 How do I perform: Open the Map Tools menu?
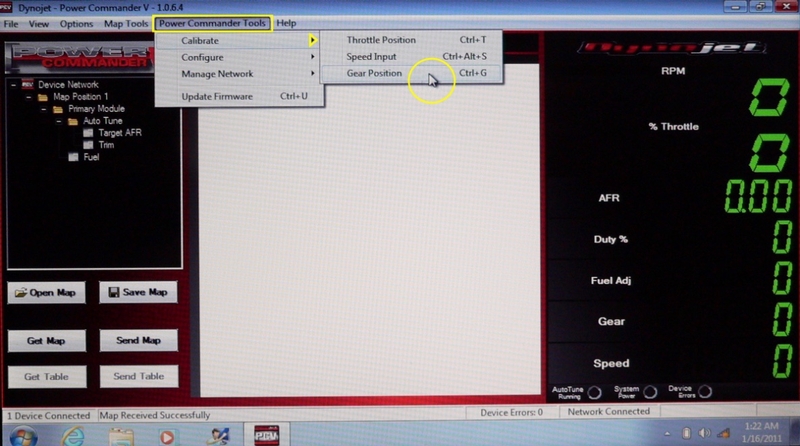coord(126,23)
